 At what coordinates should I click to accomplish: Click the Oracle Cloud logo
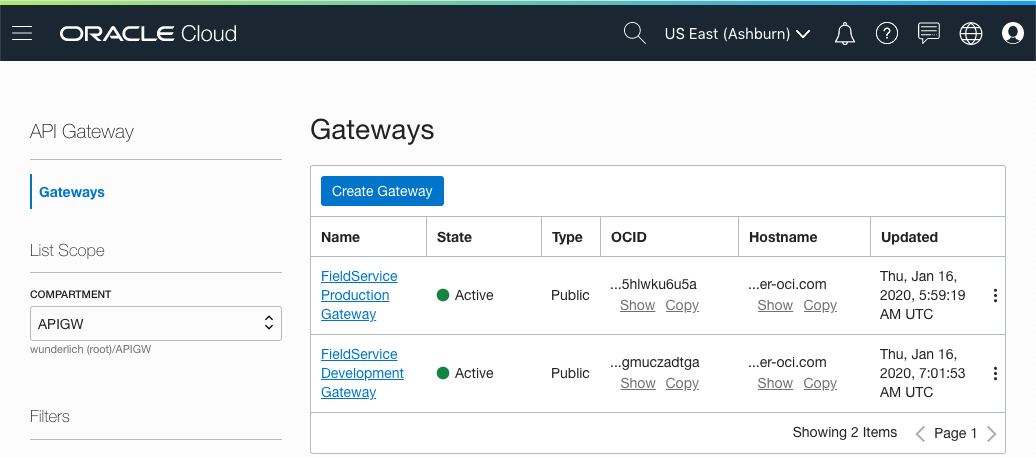(x=148, y=33)
